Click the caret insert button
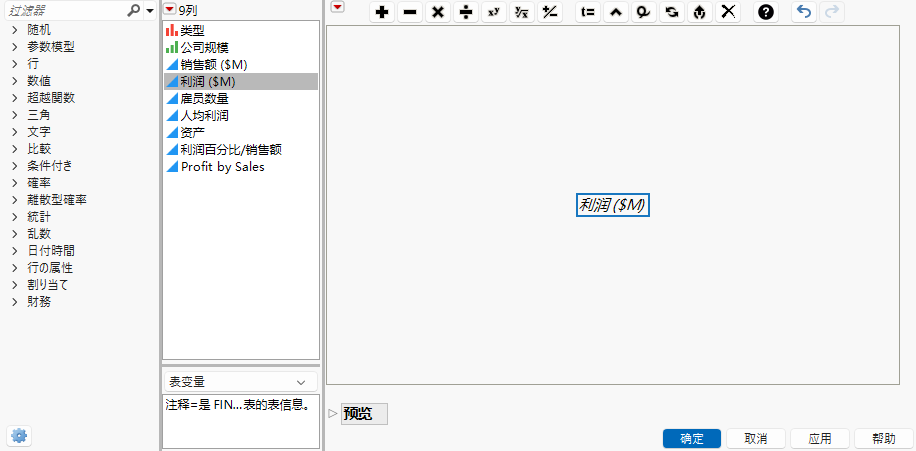Screen dimensions: 916x451 [x=616, y=12]
